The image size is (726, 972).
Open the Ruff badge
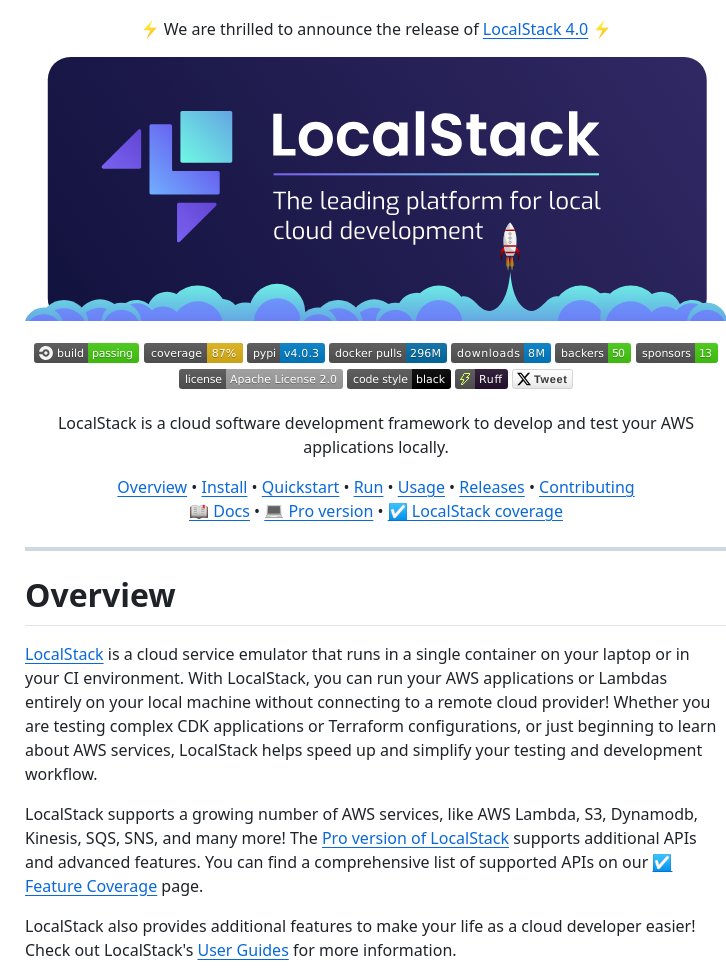click(x=481, y=379)
